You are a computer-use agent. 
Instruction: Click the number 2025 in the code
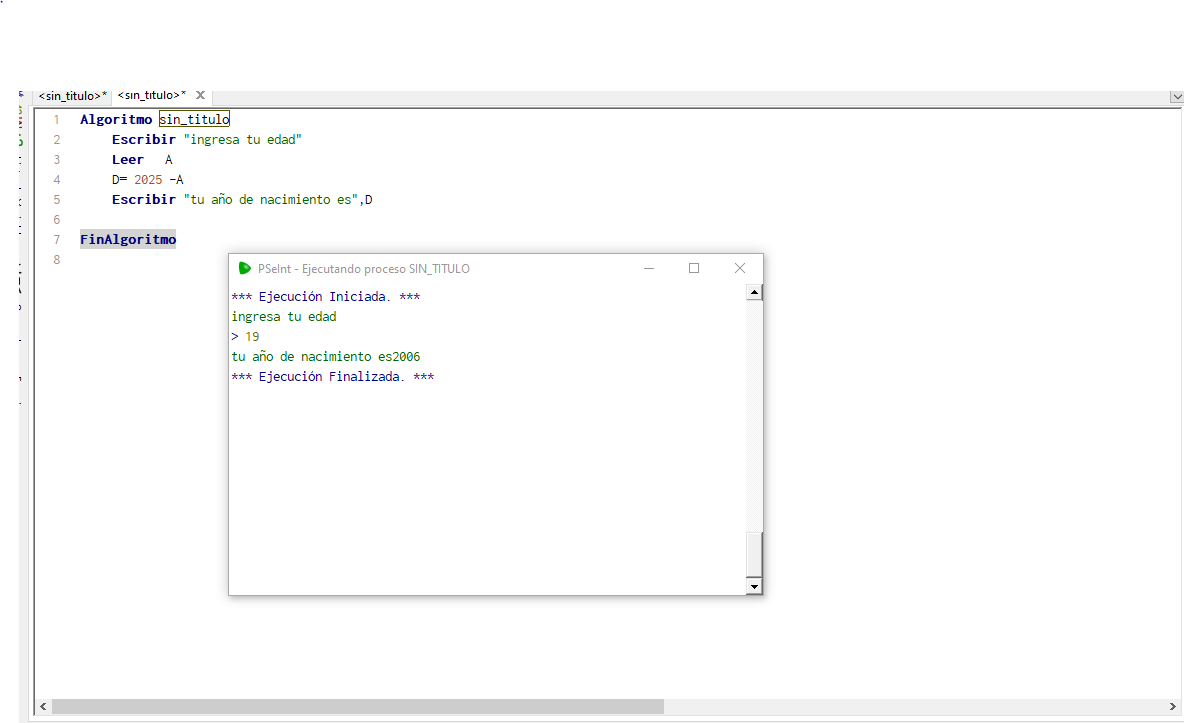tap(148, 180)
